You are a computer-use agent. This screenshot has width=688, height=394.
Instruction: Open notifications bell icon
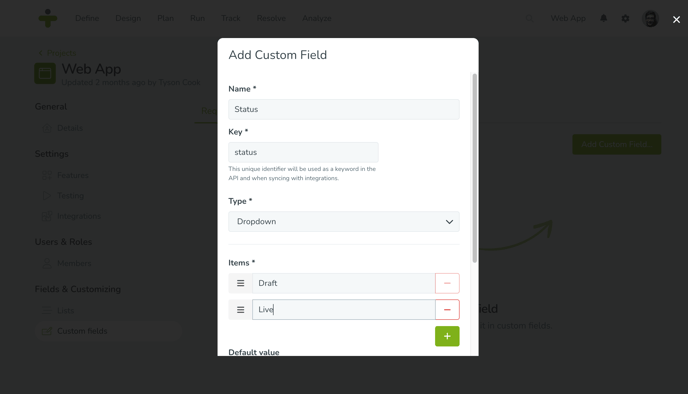click(x=603, y=18)
